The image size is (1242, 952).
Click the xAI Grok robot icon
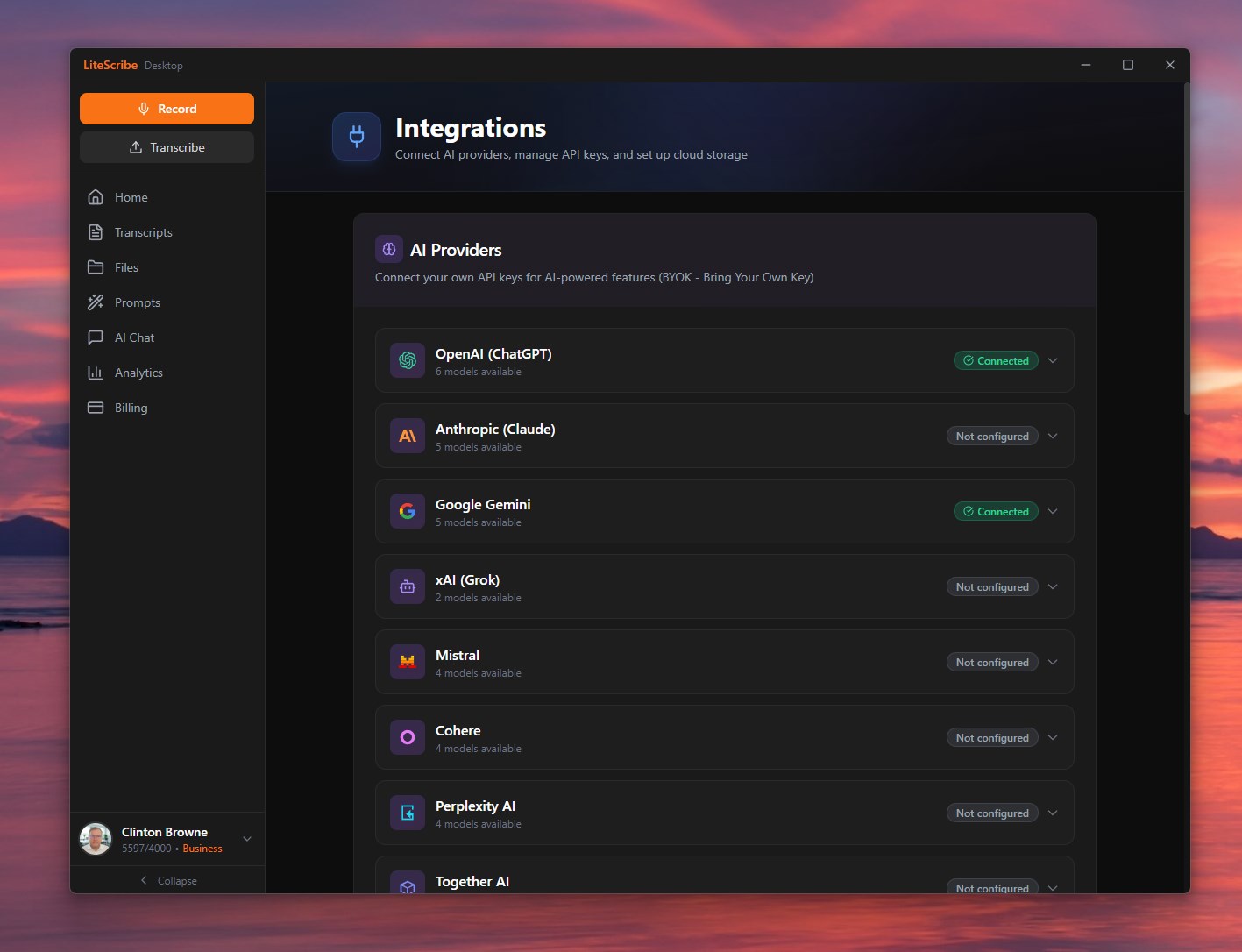click(408, 586)
